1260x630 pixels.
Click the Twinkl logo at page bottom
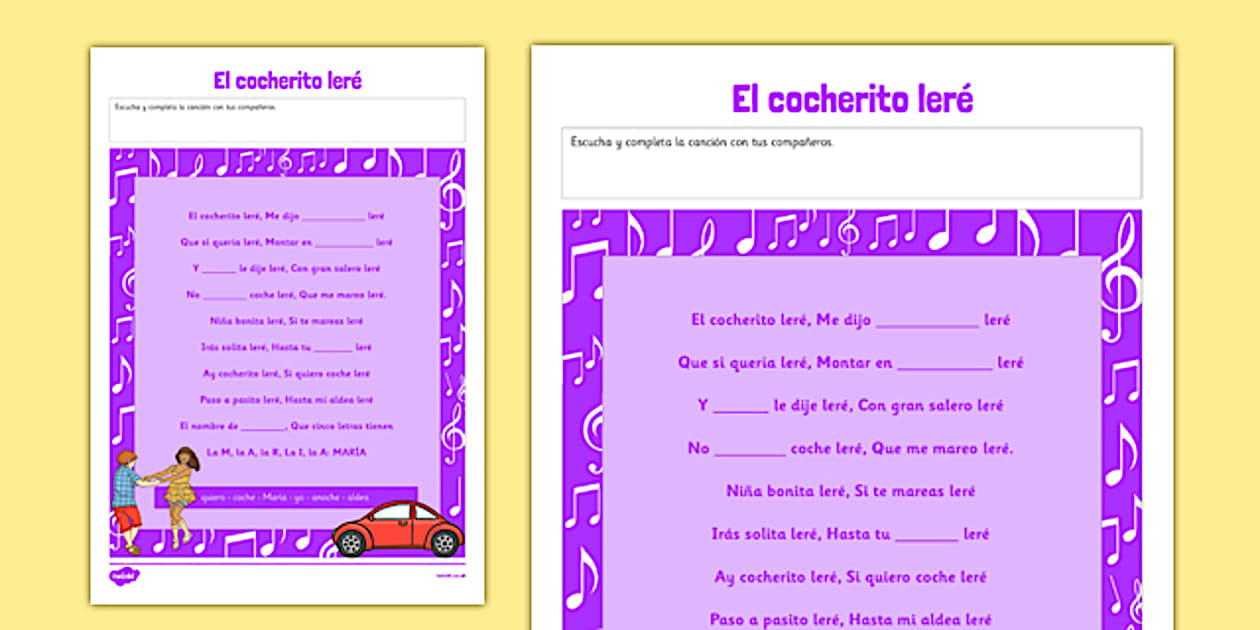click(x=124, y=575)
